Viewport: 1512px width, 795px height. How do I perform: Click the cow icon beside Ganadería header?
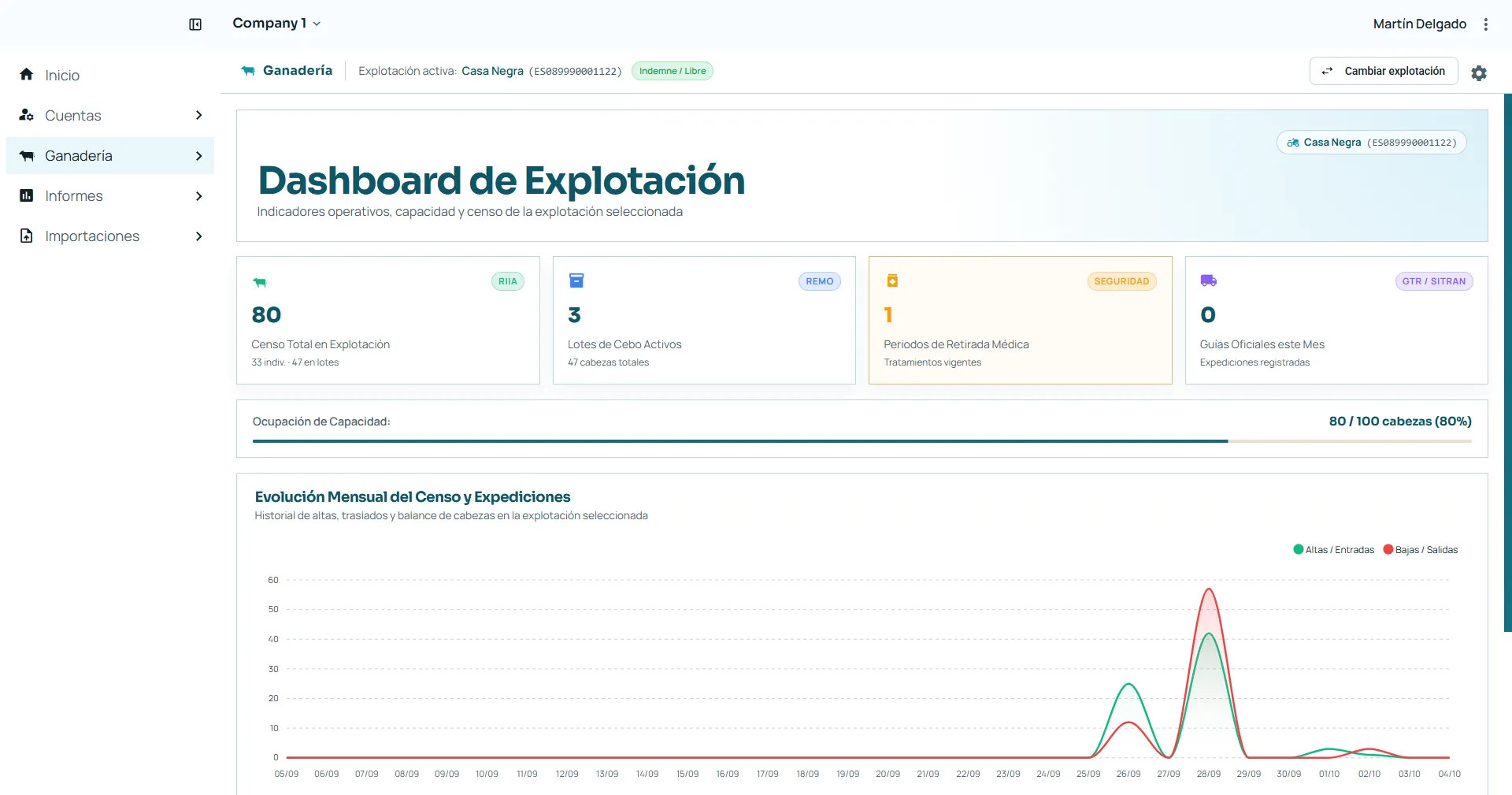tap(248, 71)
